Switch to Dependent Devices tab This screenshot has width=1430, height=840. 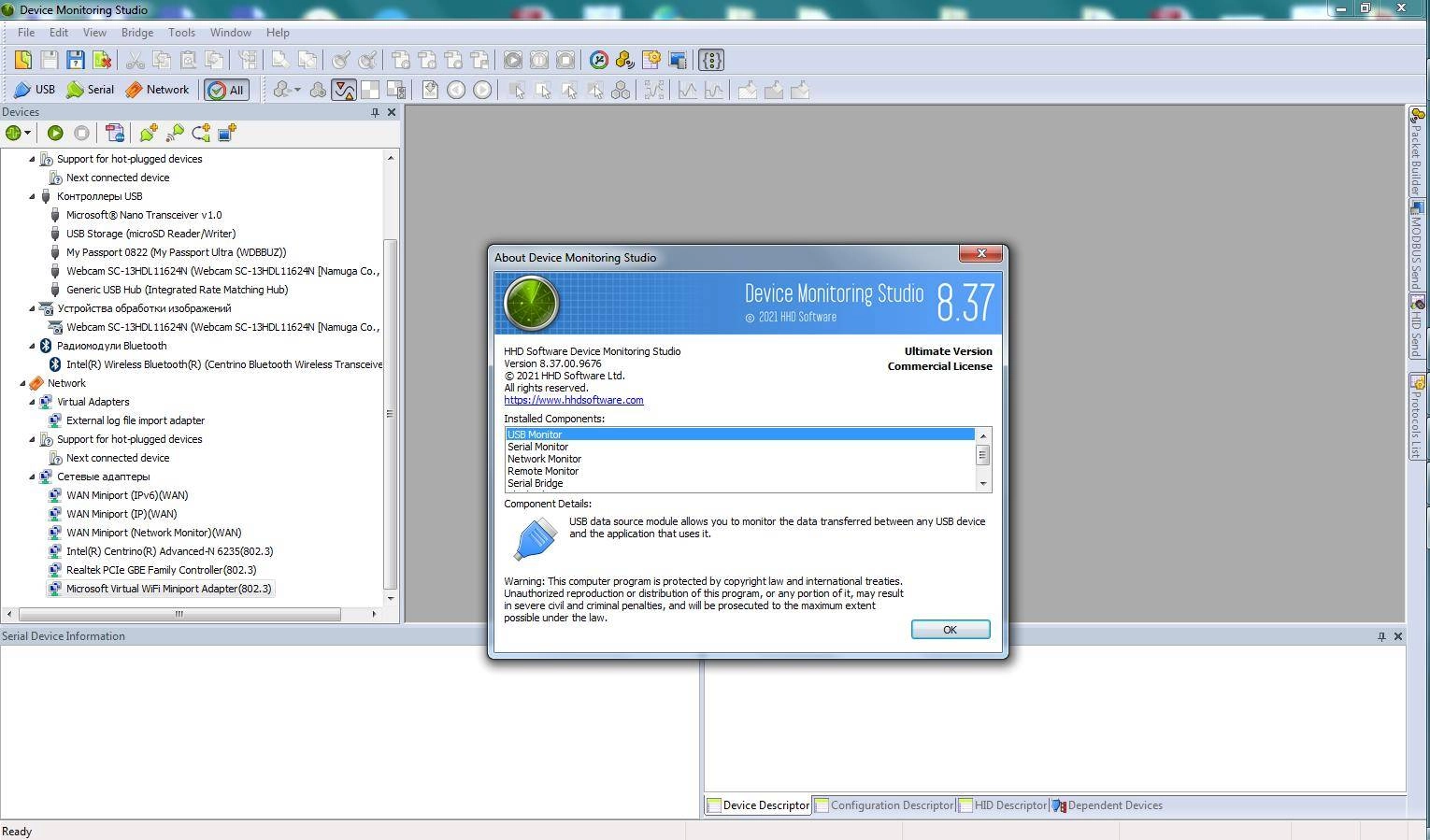[1108, 805]
